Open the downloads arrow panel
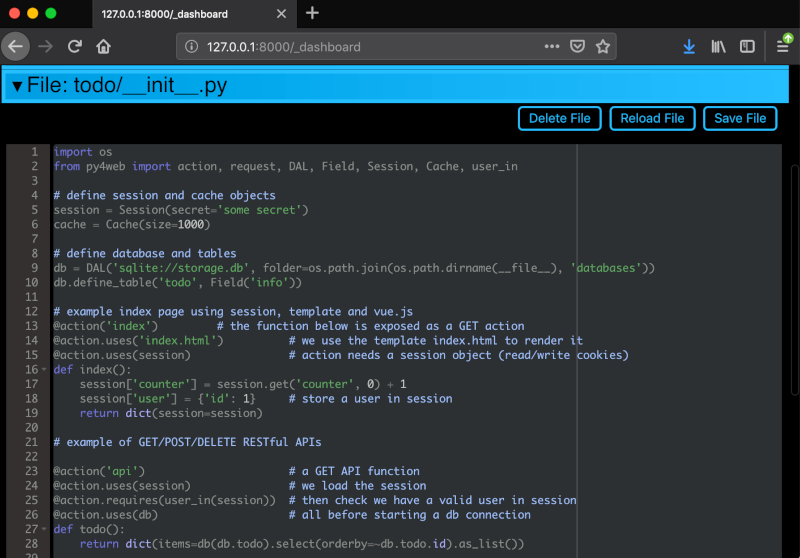Viewport: 800px width, 558px height. [689, 46]
